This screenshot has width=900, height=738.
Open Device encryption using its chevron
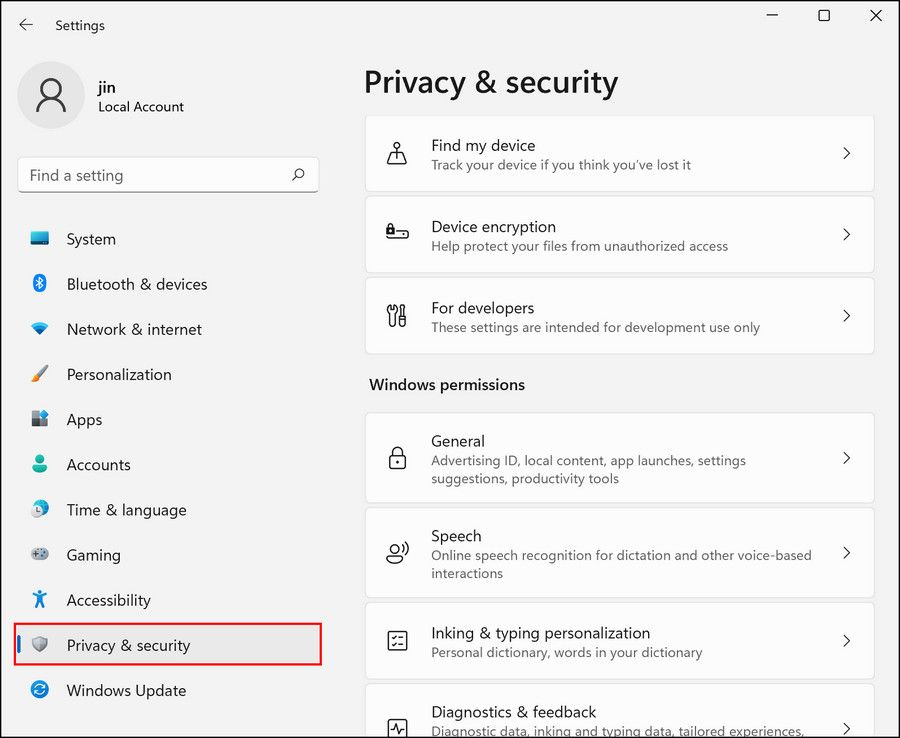tap(847, 235)
